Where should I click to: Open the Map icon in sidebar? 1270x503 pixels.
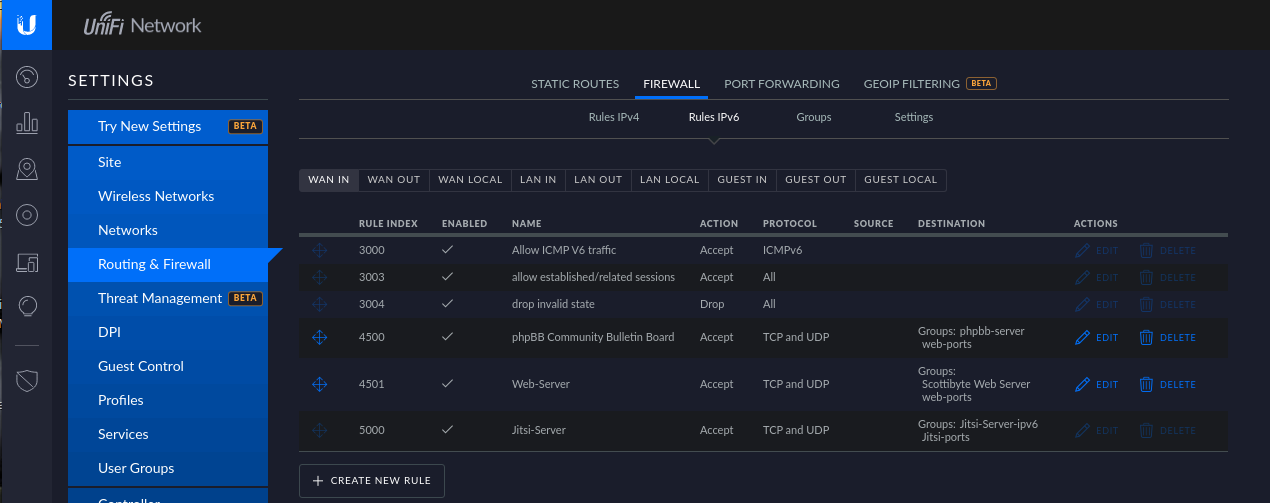[x=28, y=170]
